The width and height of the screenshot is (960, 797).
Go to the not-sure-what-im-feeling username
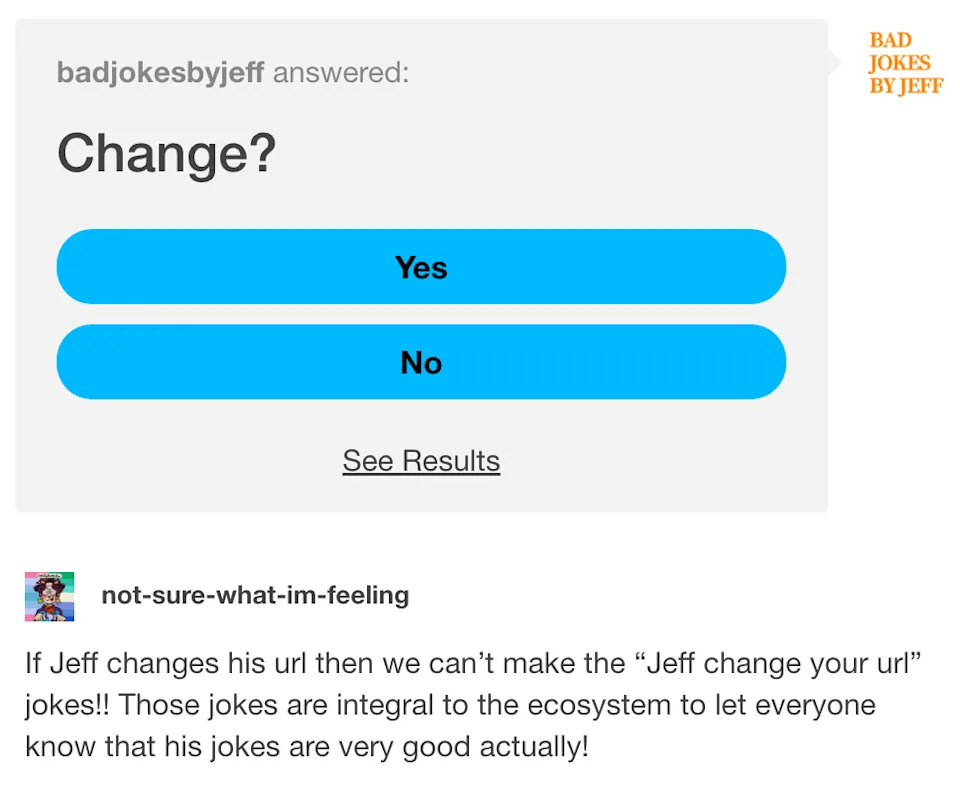[x=255, y=596]
